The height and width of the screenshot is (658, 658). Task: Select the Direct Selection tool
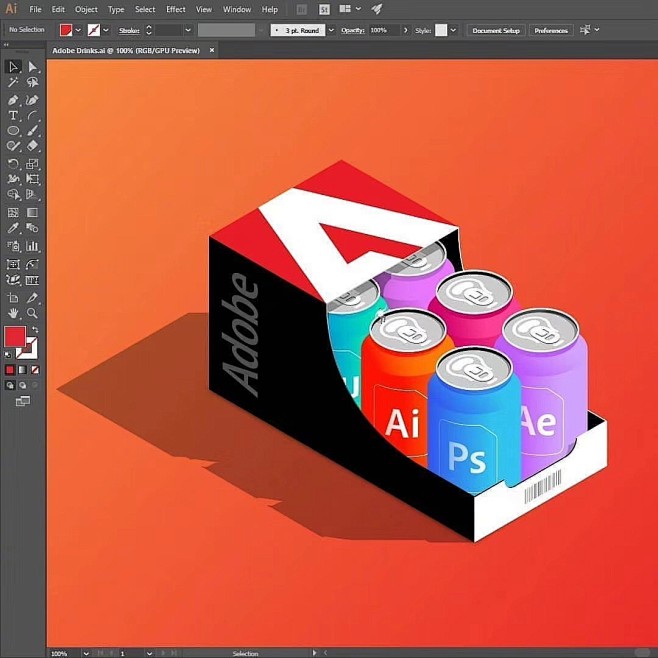click(x=32, y=67)
